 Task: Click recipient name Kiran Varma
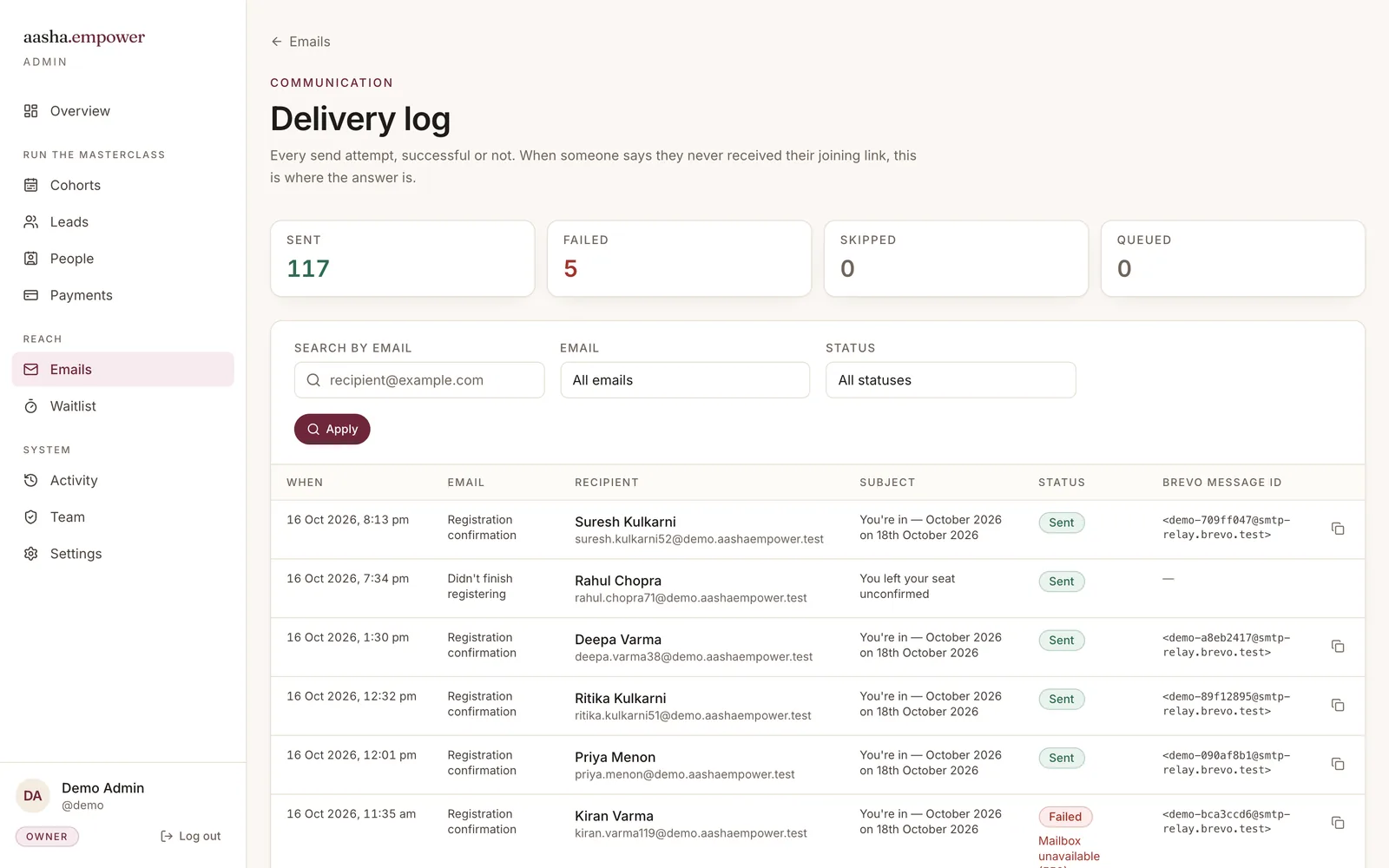[x=614, y=816]
